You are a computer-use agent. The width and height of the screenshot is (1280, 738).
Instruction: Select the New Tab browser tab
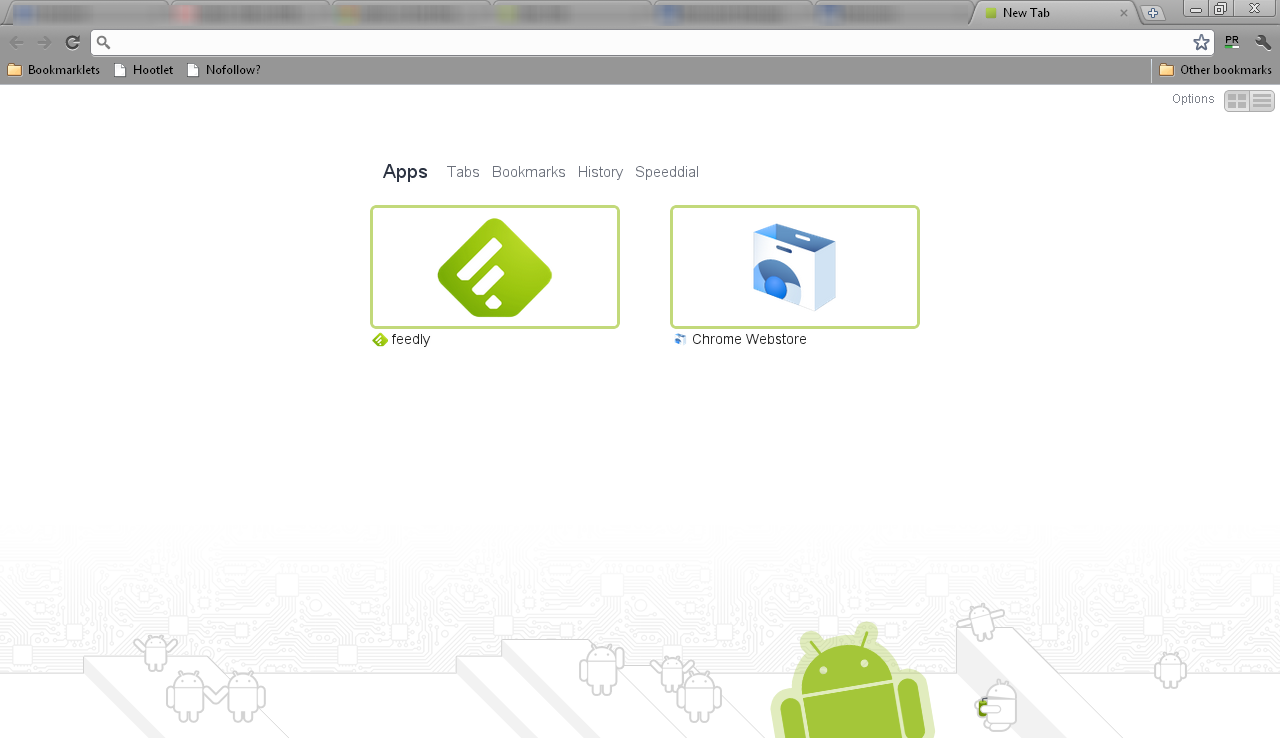(x=1054, y=13)
